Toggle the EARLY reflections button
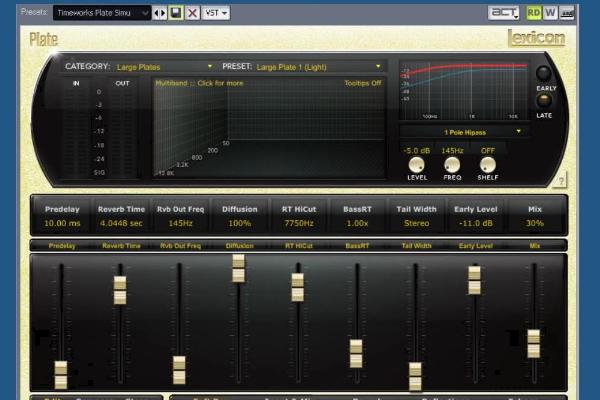This screenshot has height=400, width=600. coord(543,73)
